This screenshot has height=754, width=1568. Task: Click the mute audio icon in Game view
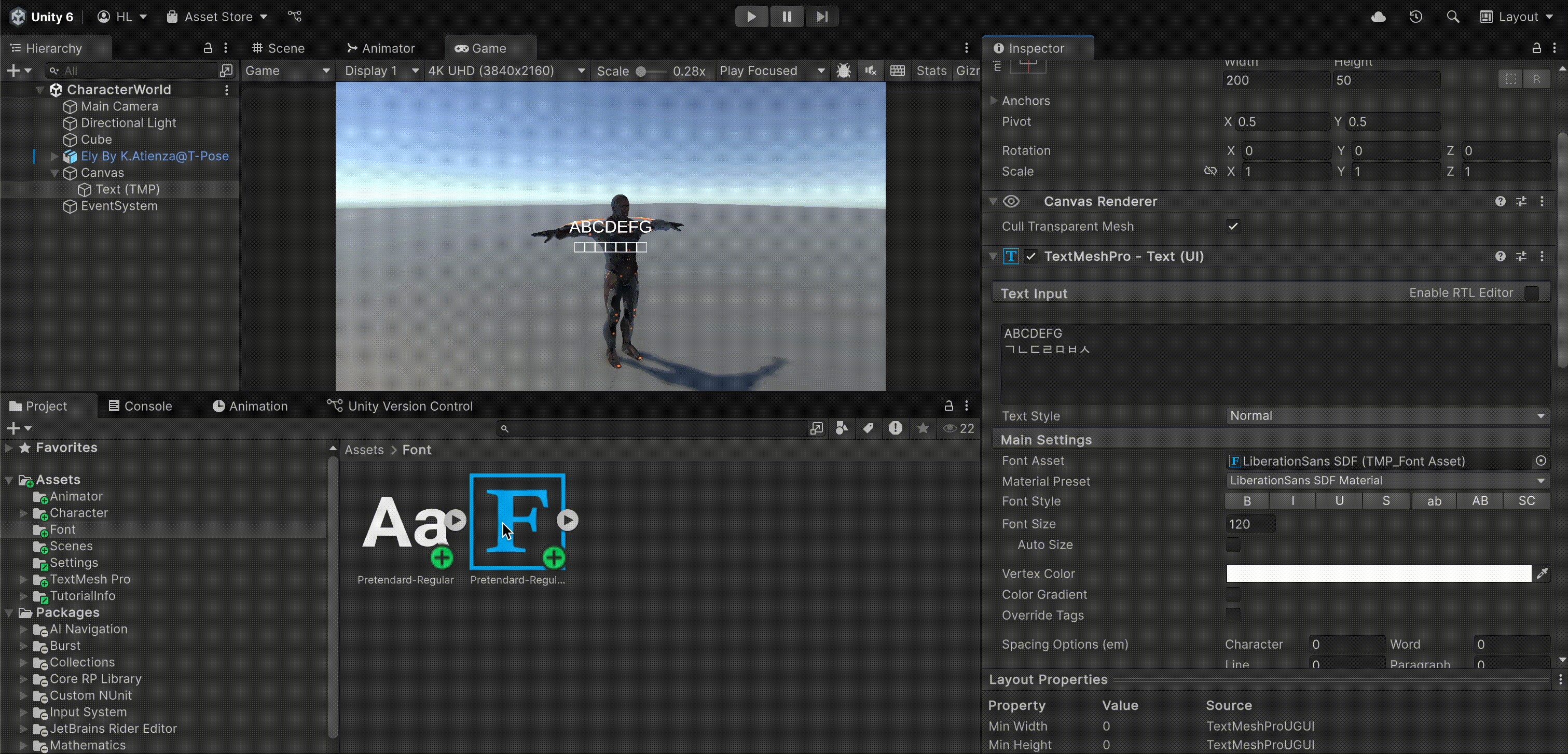[x=871, y=71]
